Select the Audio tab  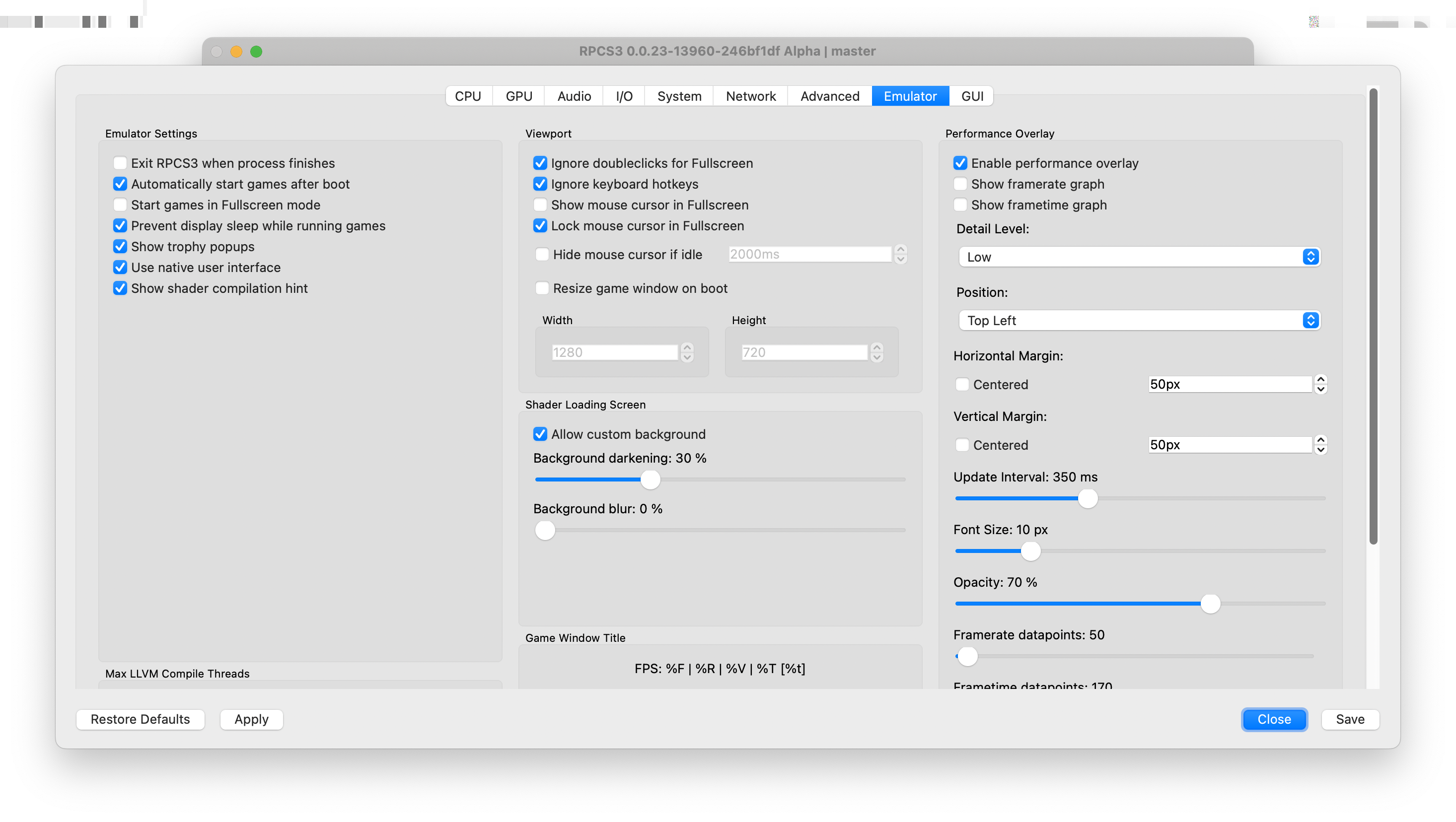[574, 96]
